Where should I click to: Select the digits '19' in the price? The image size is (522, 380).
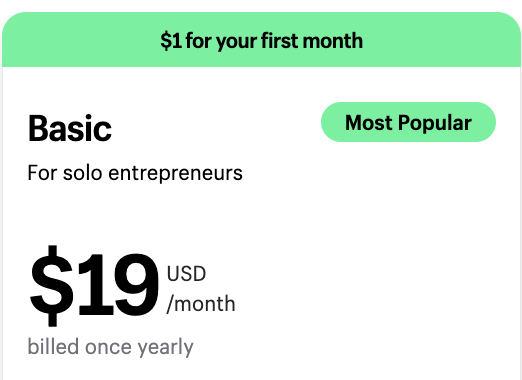click(x=118, y=284)
